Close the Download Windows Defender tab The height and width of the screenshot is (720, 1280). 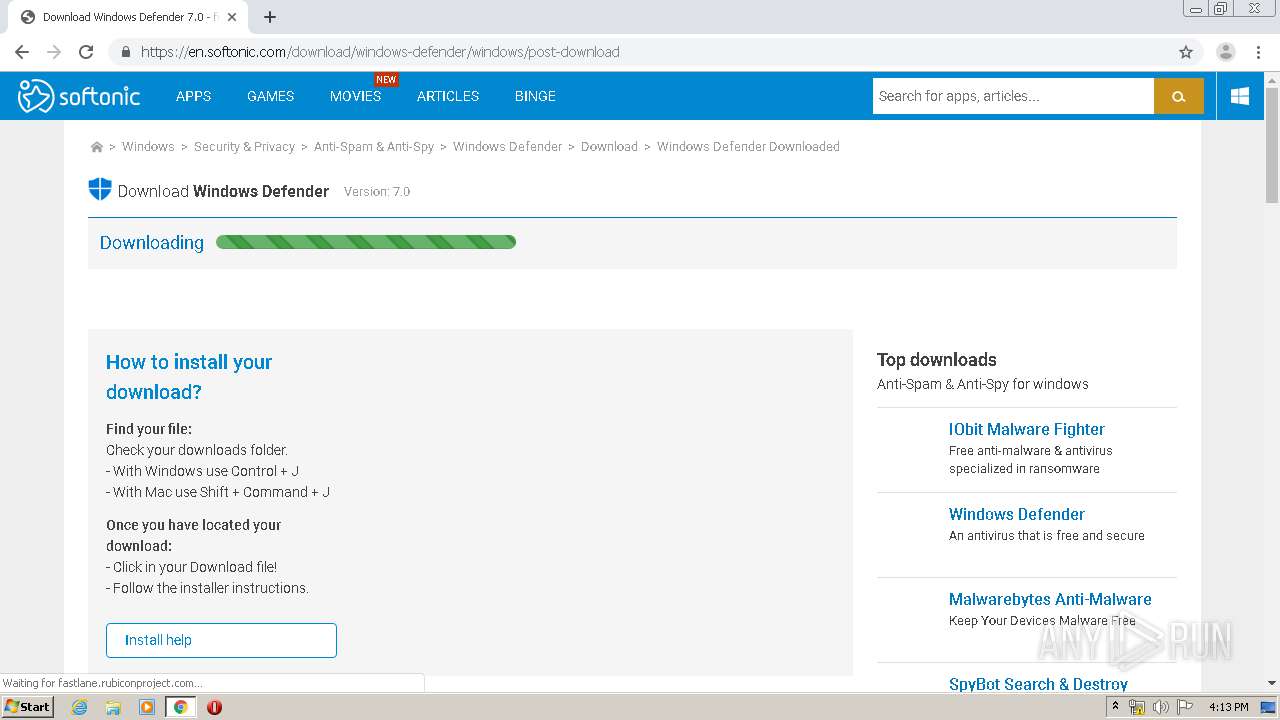[x=232, y=17]
